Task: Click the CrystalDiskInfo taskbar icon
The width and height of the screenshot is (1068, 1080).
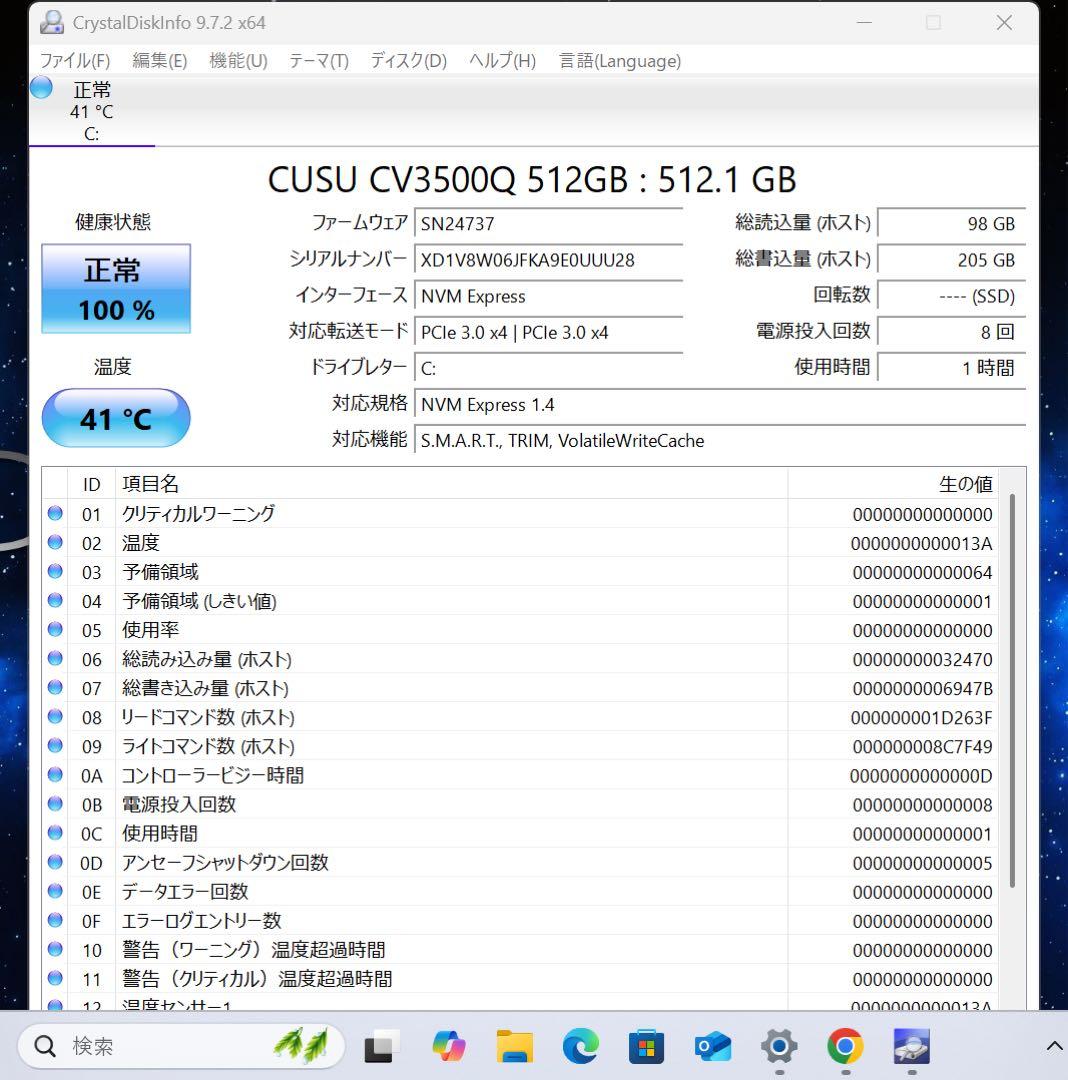Action: [911, 1046]
